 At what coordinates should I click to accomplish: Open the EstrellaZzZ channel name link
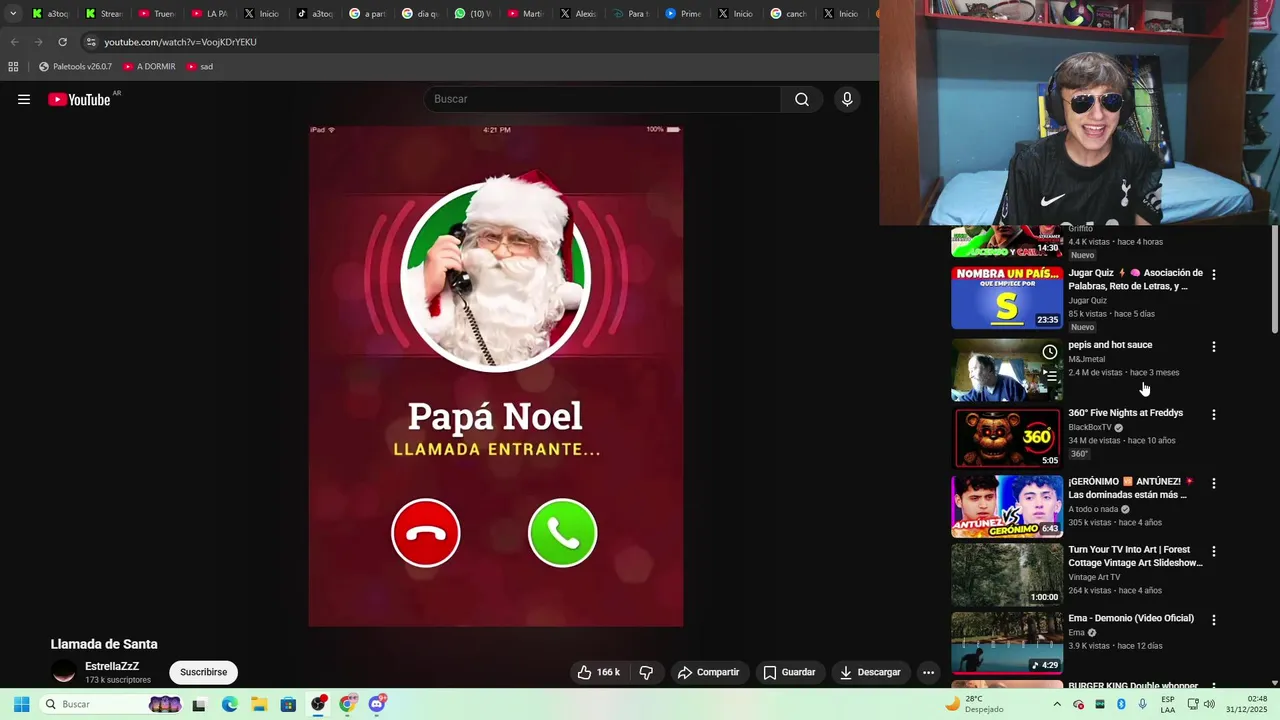coord(112,666)
